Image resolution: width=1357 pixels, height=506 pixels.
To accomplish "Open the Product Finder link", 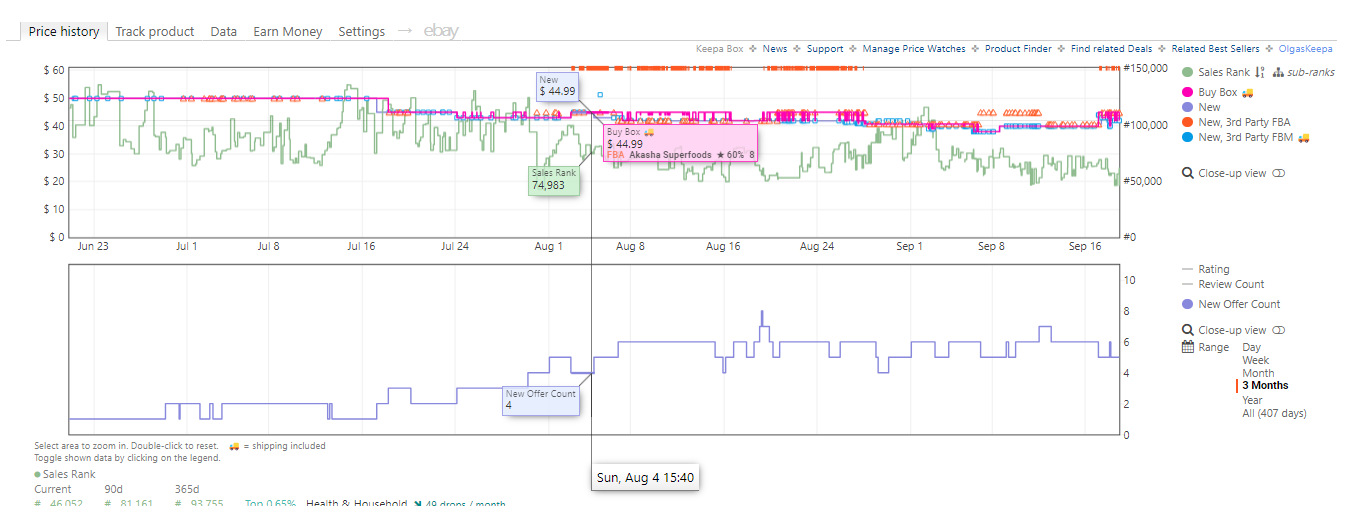I will pos(1018,48).
